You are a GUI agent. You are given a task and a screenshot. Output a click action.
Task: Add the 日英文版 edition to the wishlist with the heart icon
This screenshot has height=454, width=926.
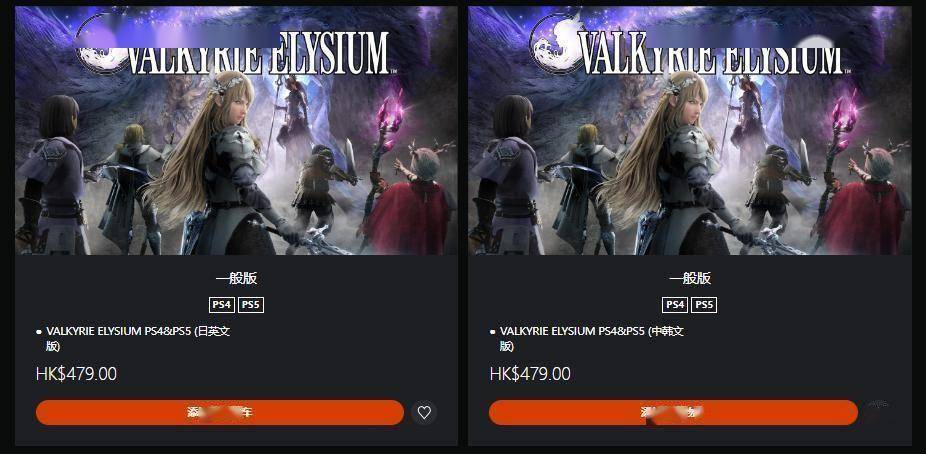click(x=424, y=413)
